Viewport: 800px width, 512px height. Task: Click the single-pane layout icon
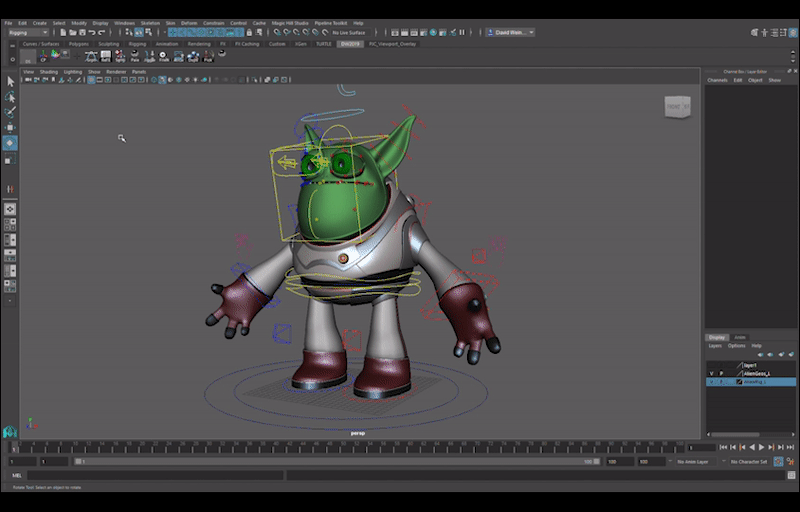click(10, 209)
